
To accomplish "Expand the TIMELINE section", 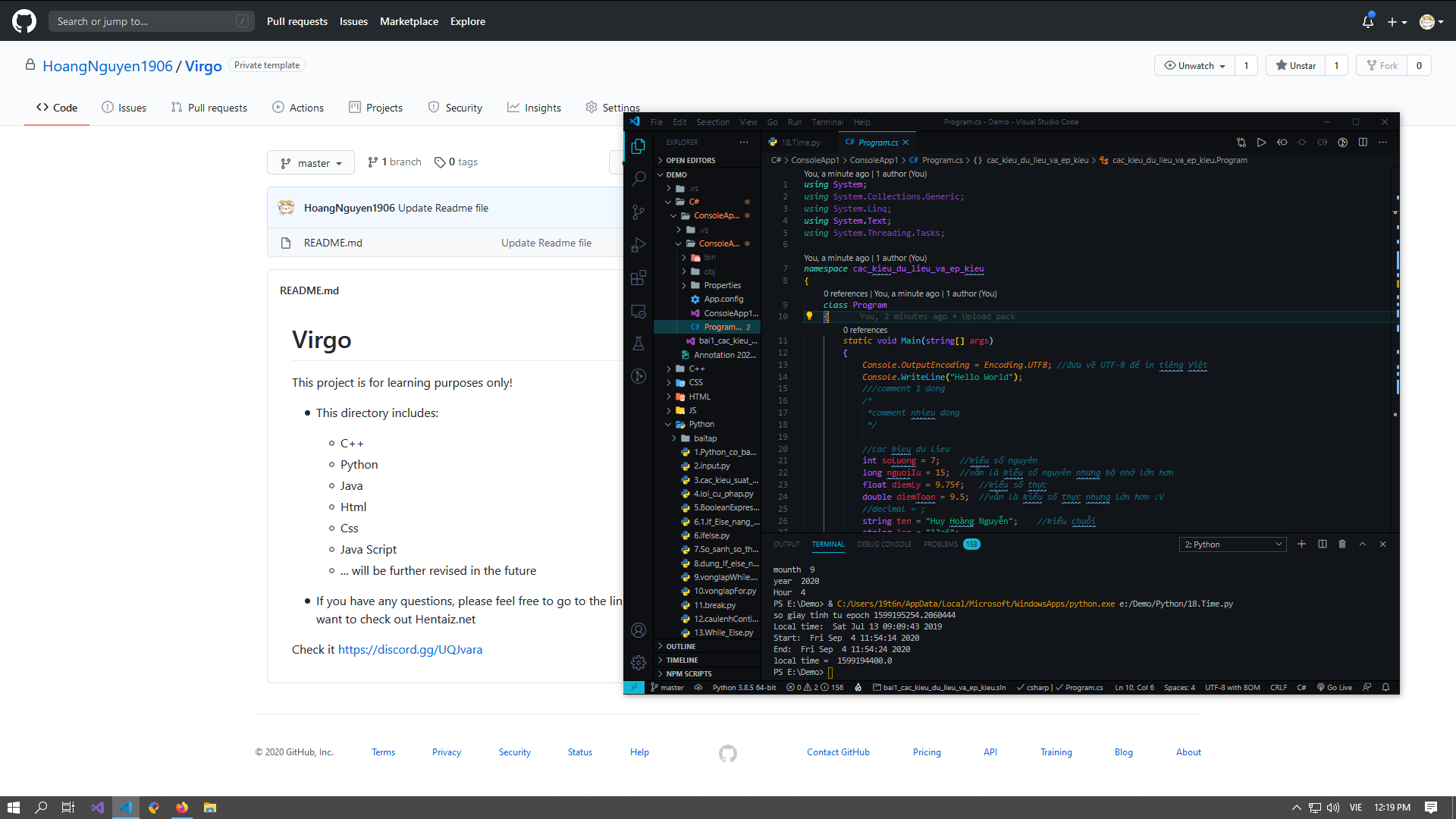I will 682,660.
